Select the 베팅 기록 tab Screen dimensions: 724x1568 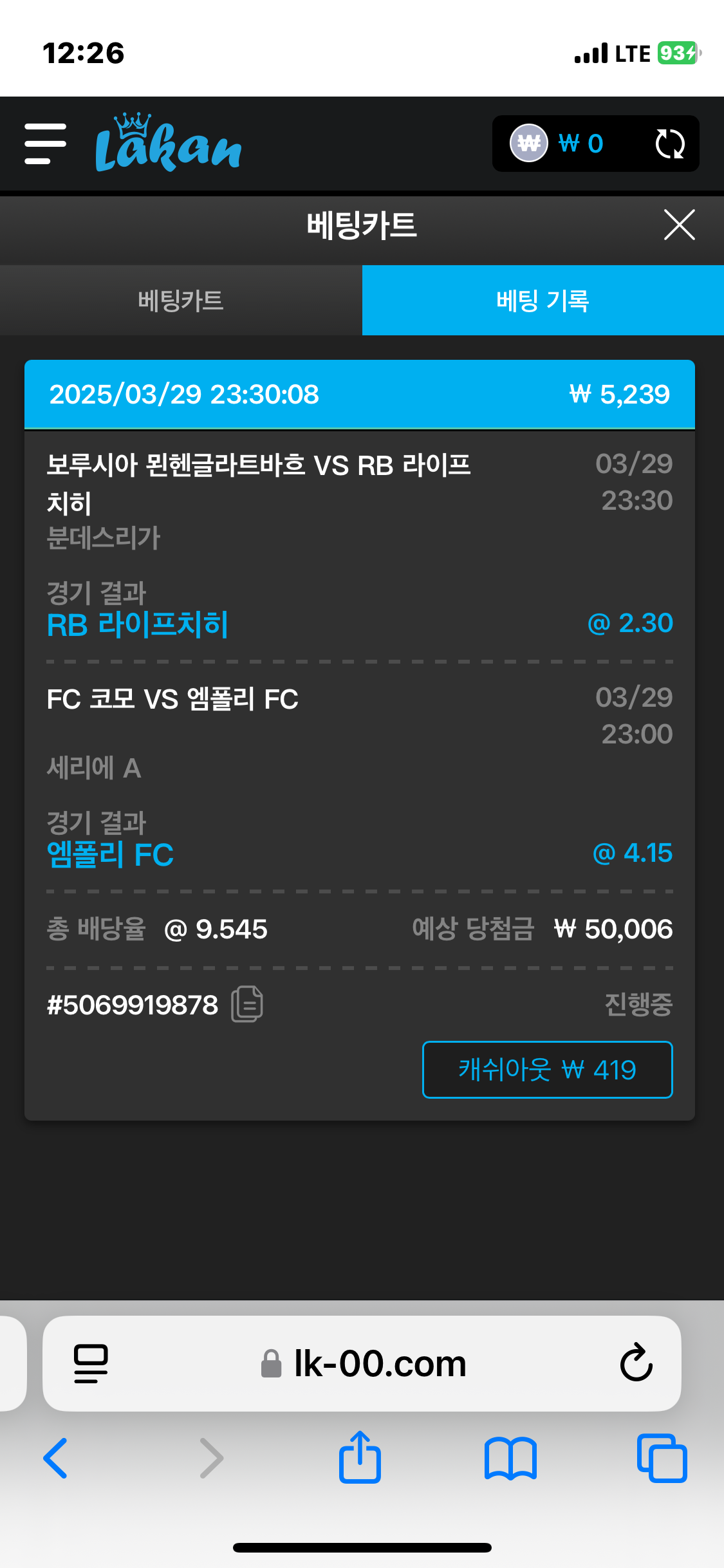[543, 301]
